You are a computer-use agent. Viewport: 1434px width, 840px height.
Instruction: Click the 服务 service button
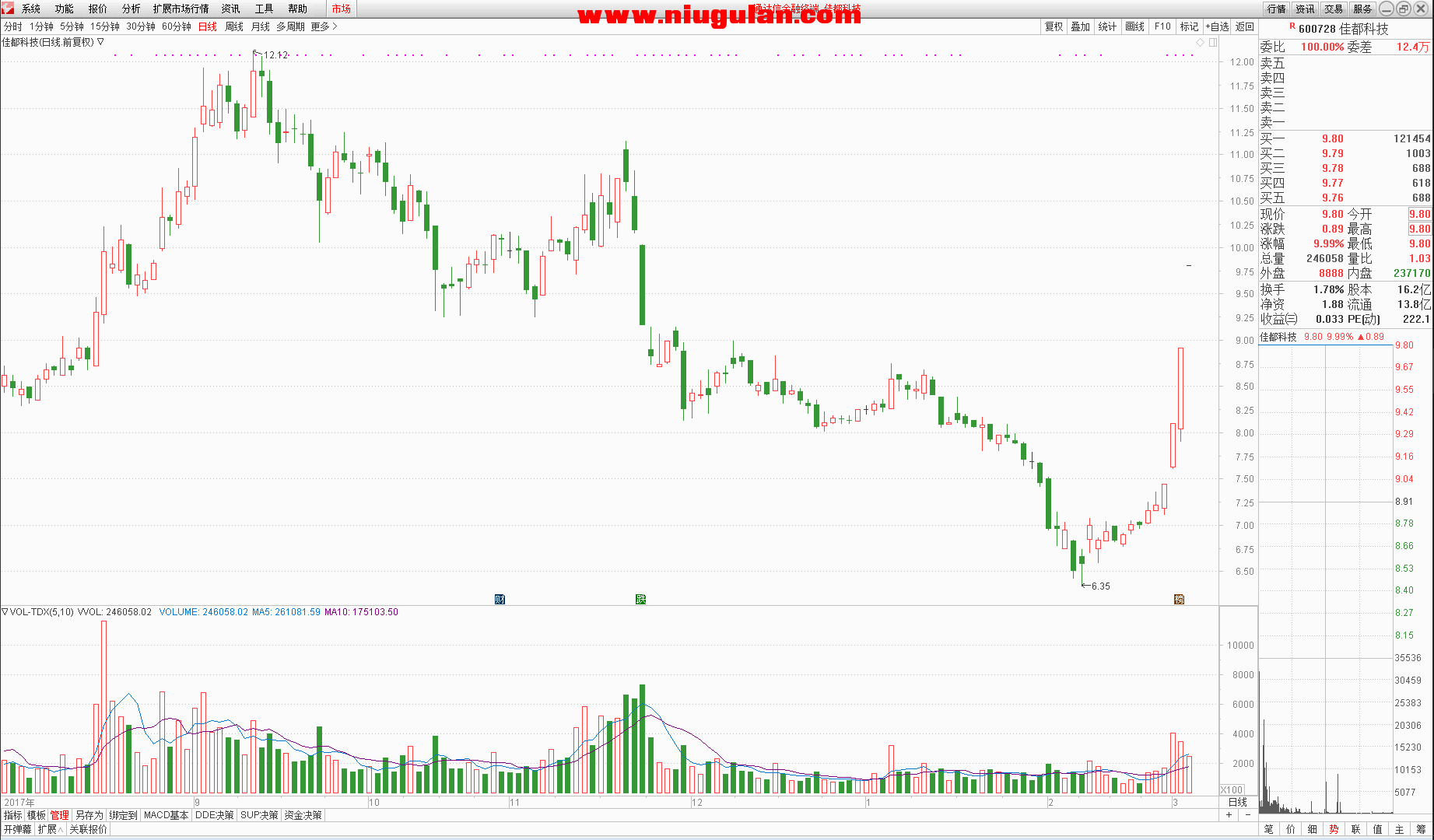pos(1362,9)
